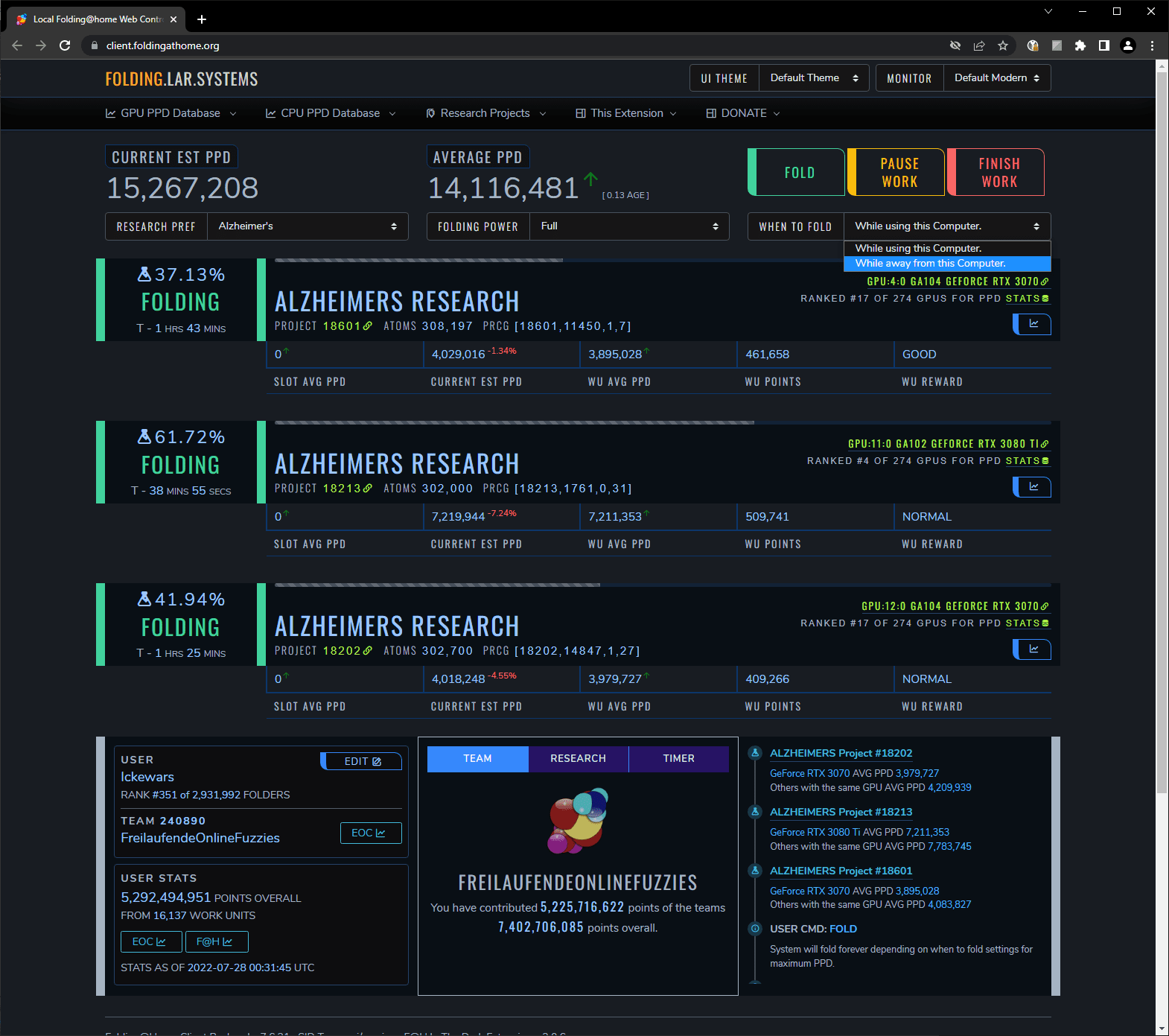This screenshot has width=1169, height=1036.
Task: Switch to the RESEARCH tab
Action: (x=578, y=759)
